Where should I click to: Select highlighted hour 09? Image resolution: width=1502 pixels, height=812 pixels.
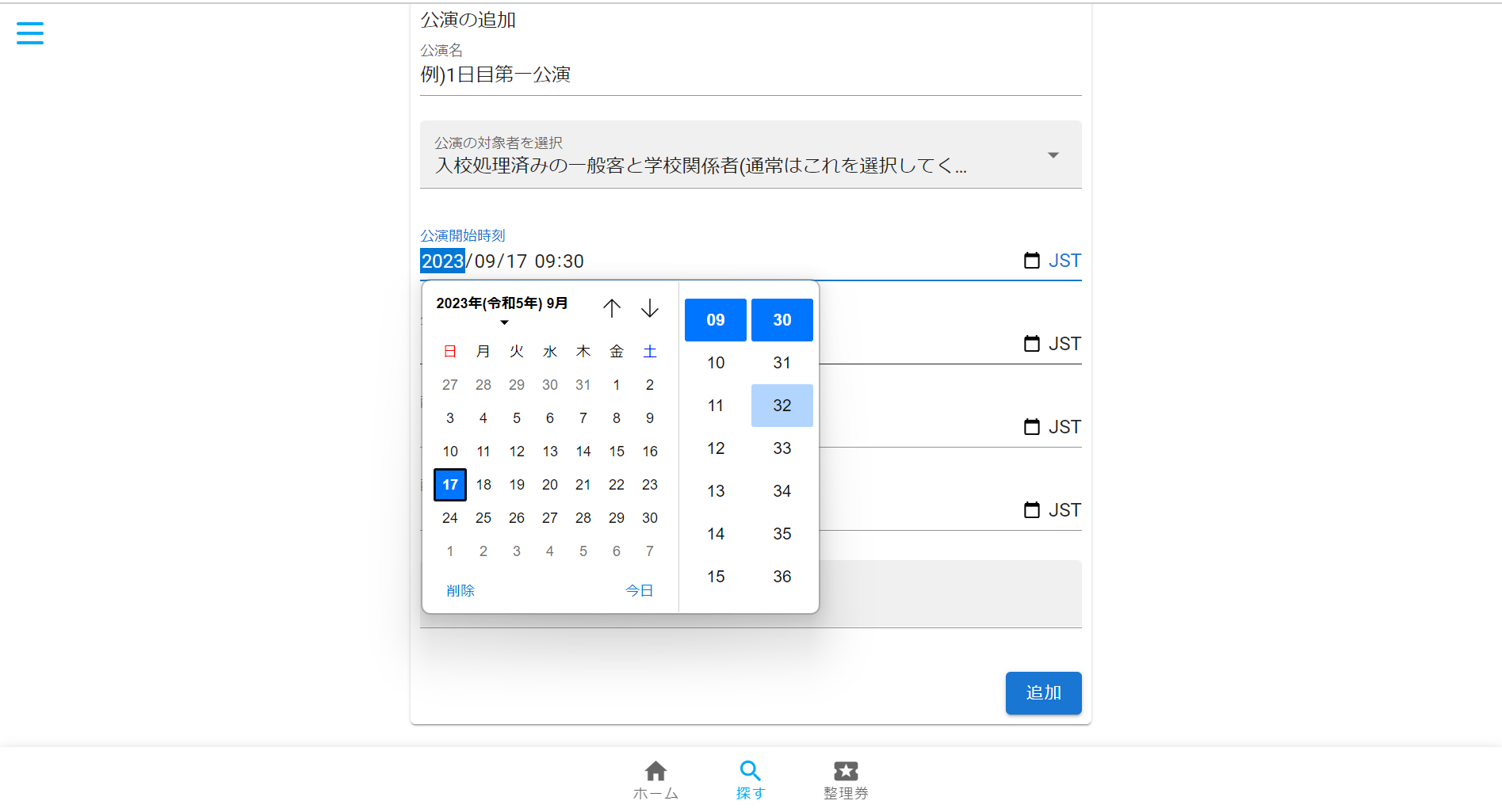coord(716,320)
